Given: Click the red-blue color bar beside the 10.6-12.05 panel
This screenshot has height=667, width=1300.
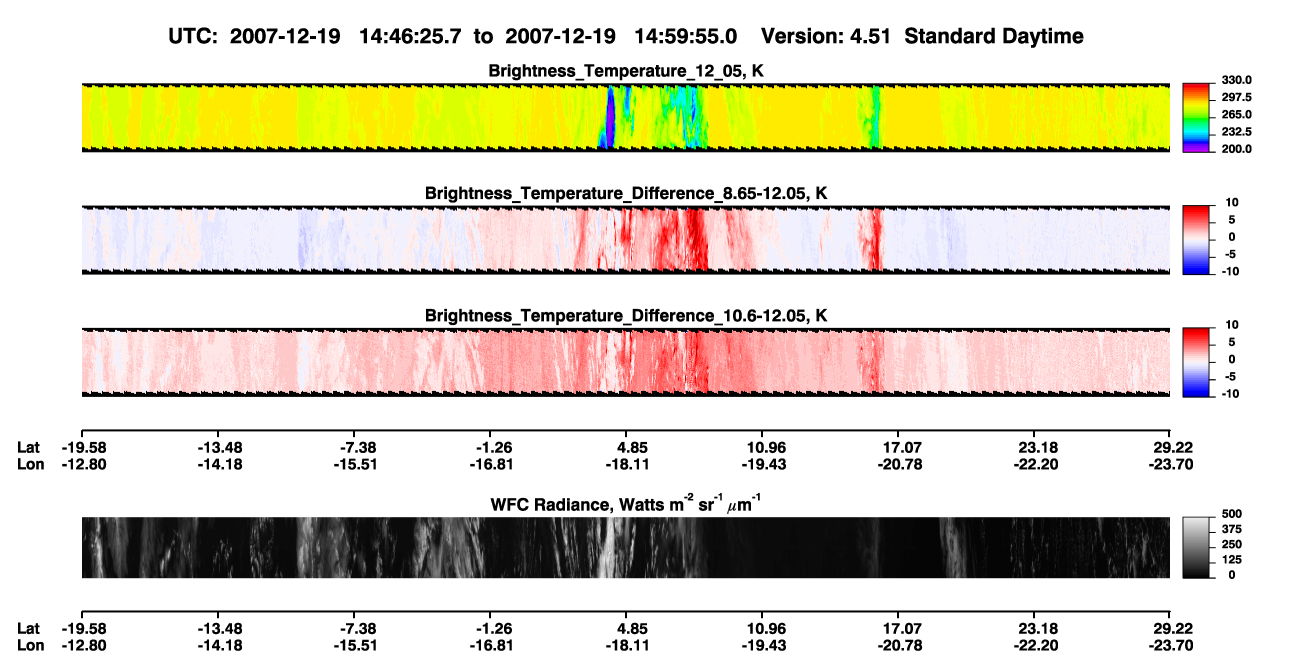Looking at the screenshot, I should [1196, 360].
